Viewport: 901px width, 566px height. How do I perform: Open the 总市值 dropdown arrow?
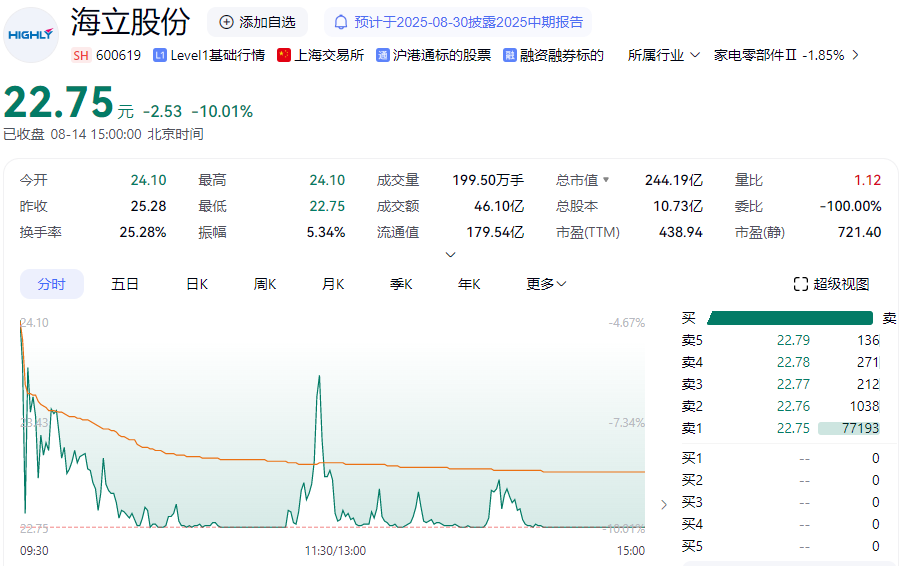point(605,181)
